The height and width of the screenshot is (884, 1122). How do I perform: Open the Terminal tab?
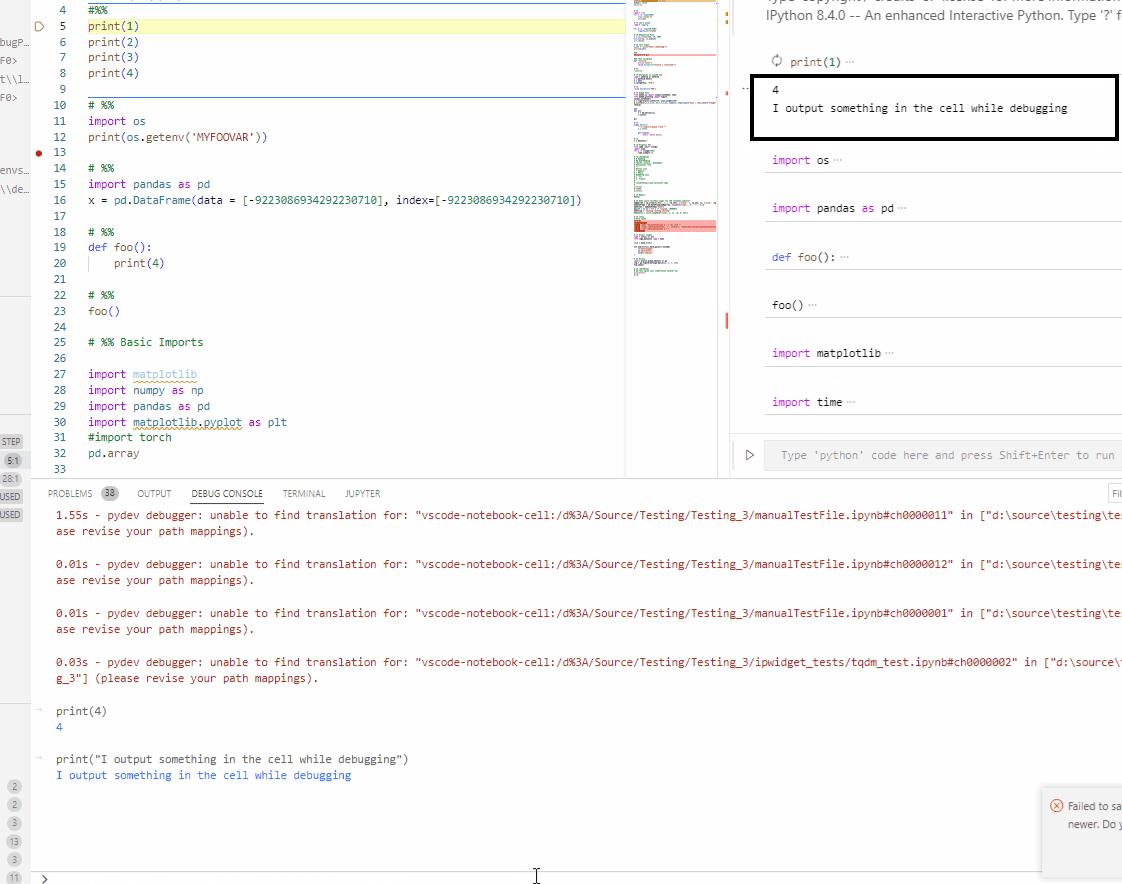coord(303,493)
